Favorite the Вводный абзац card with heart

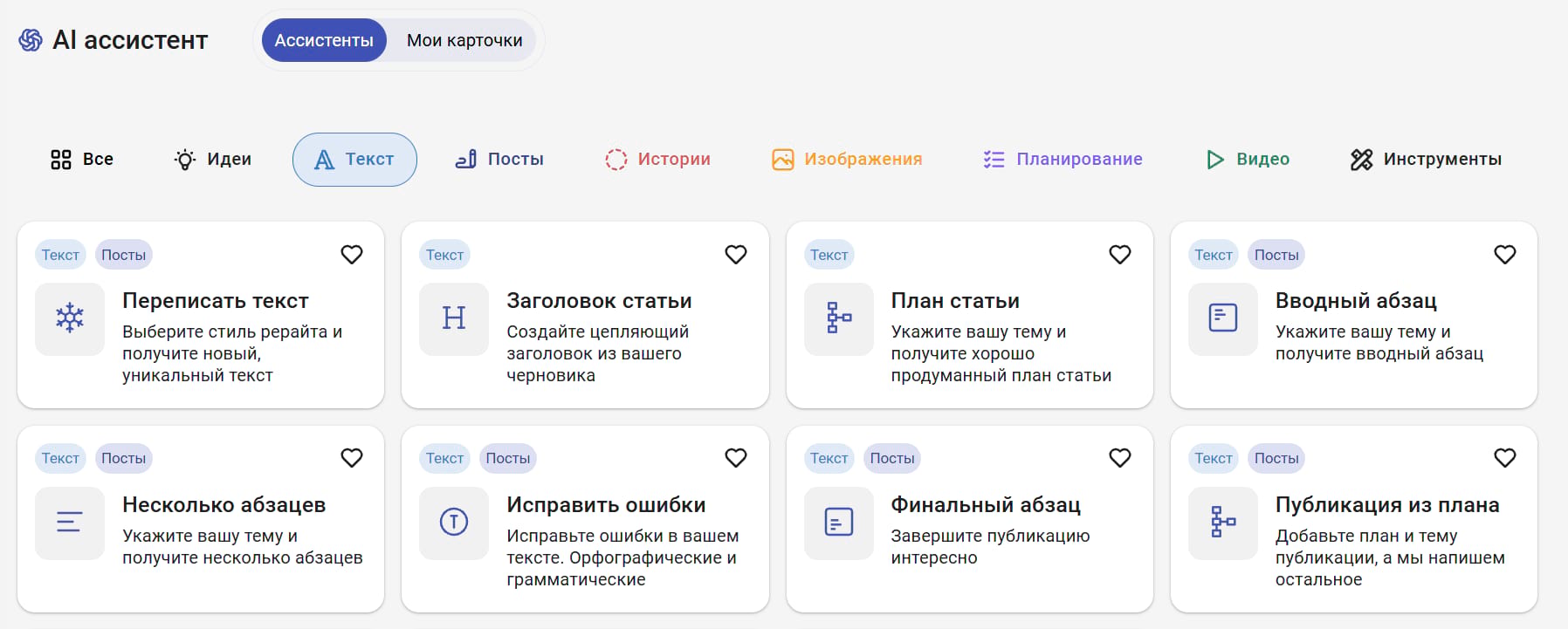click(1505, 255)
